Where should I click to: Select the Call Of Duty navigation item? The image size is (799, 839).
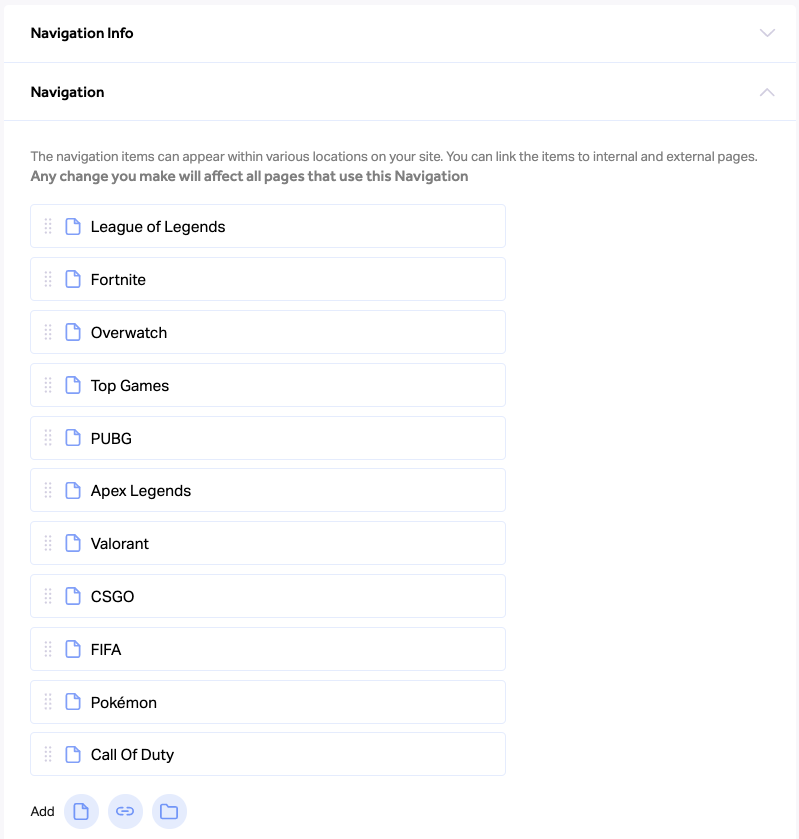(268, 754)
